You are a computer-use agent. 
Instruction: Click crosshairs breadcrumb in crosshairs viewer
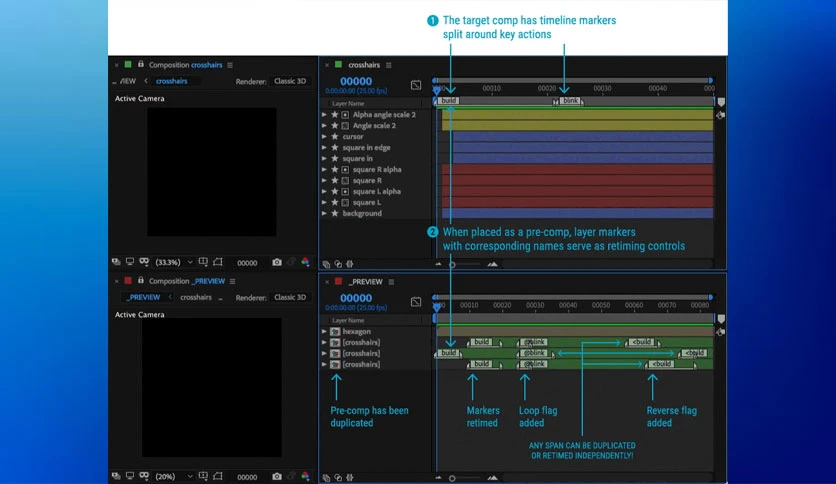click(x=171, y=81)
